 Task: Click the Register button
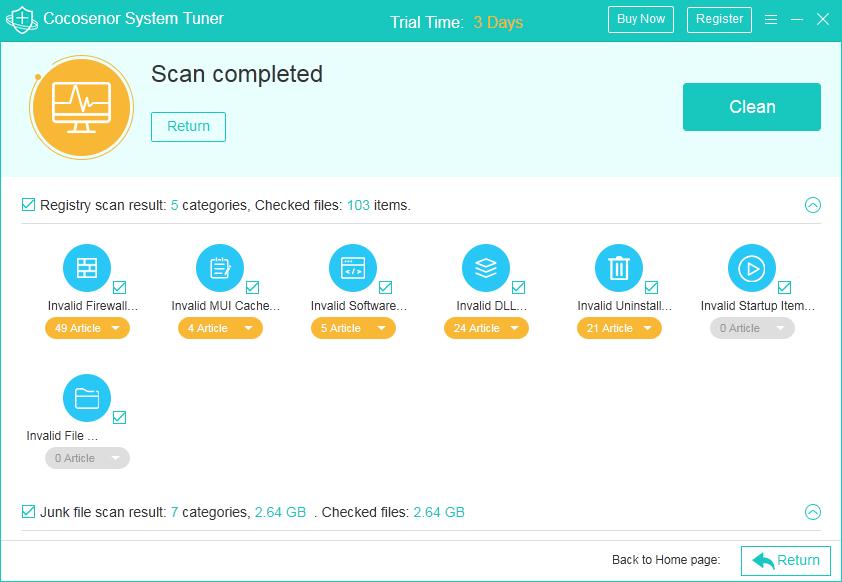click(720, 19)
